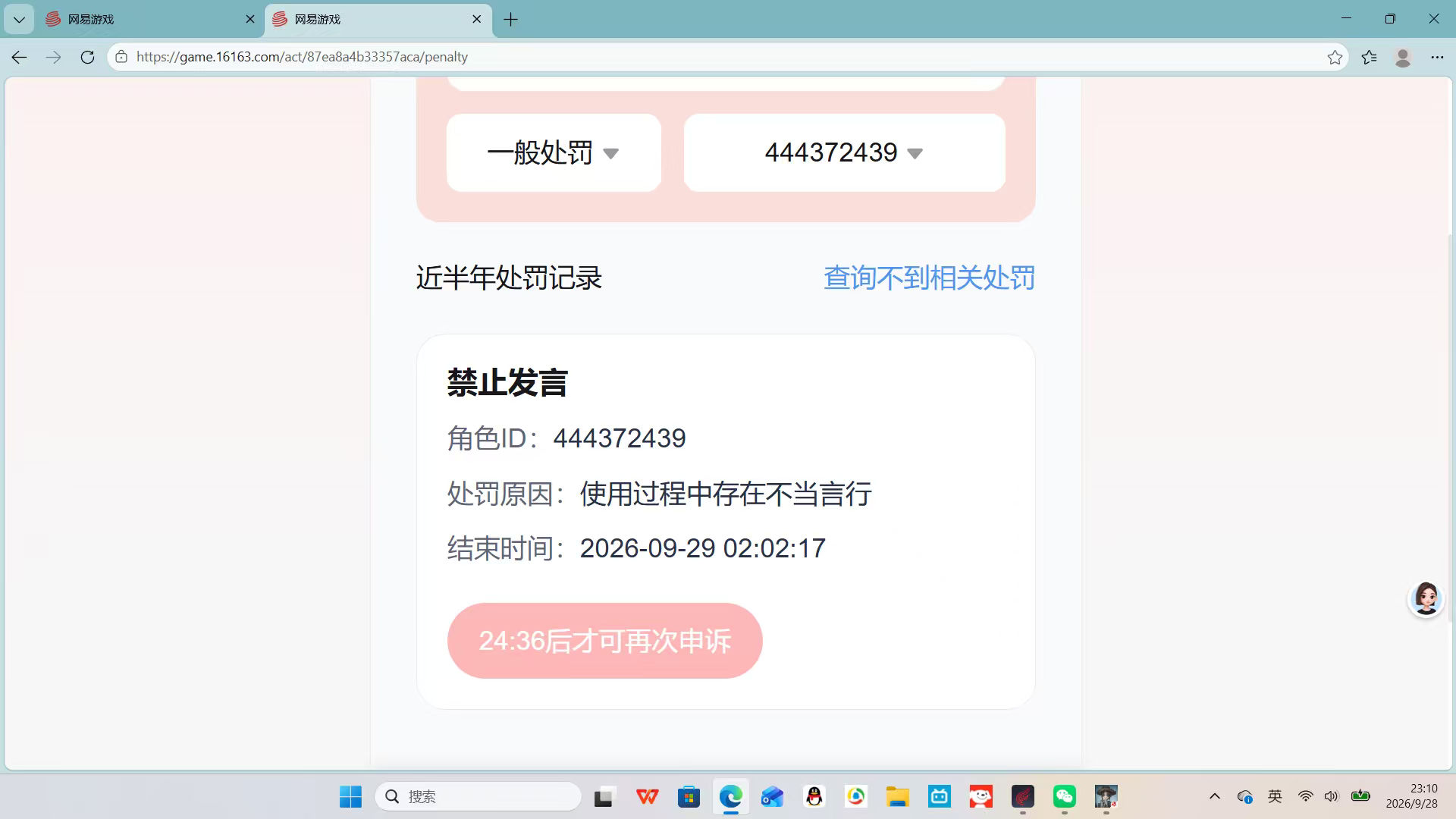Click the taskbar 搜索 search box
Image resolution: width=1456 pixels, height=819 pixels.
pos(478,796)
